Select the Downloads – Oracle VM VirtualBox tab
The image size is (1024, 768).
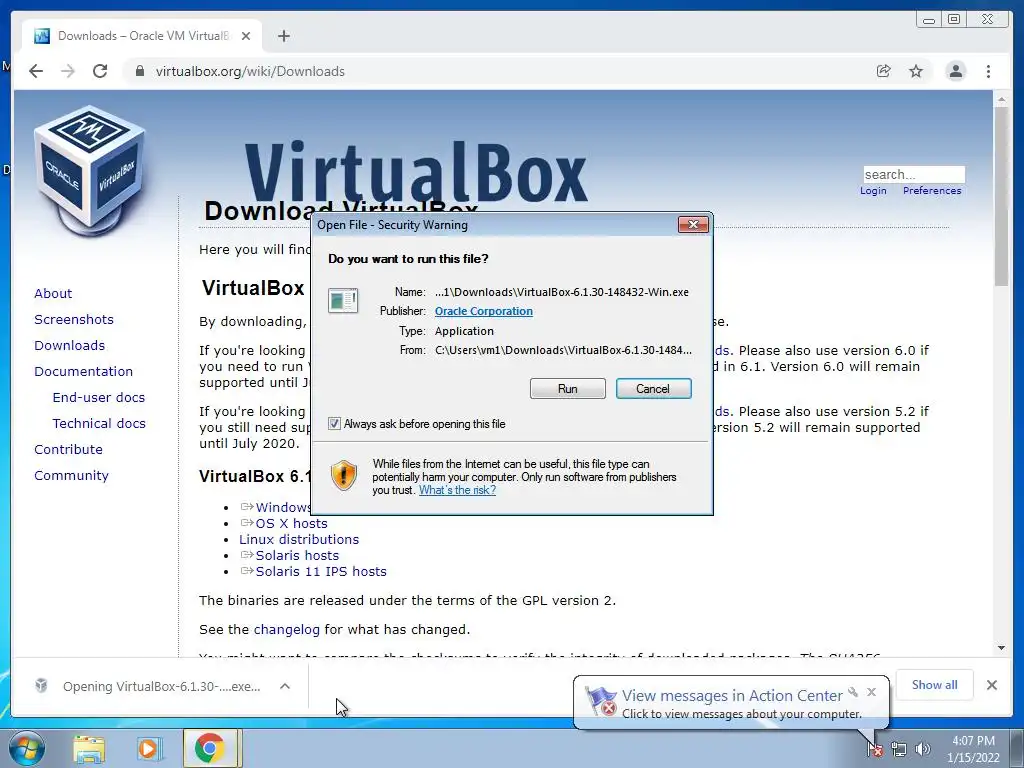pyautogui.click(x=142, y=36)
